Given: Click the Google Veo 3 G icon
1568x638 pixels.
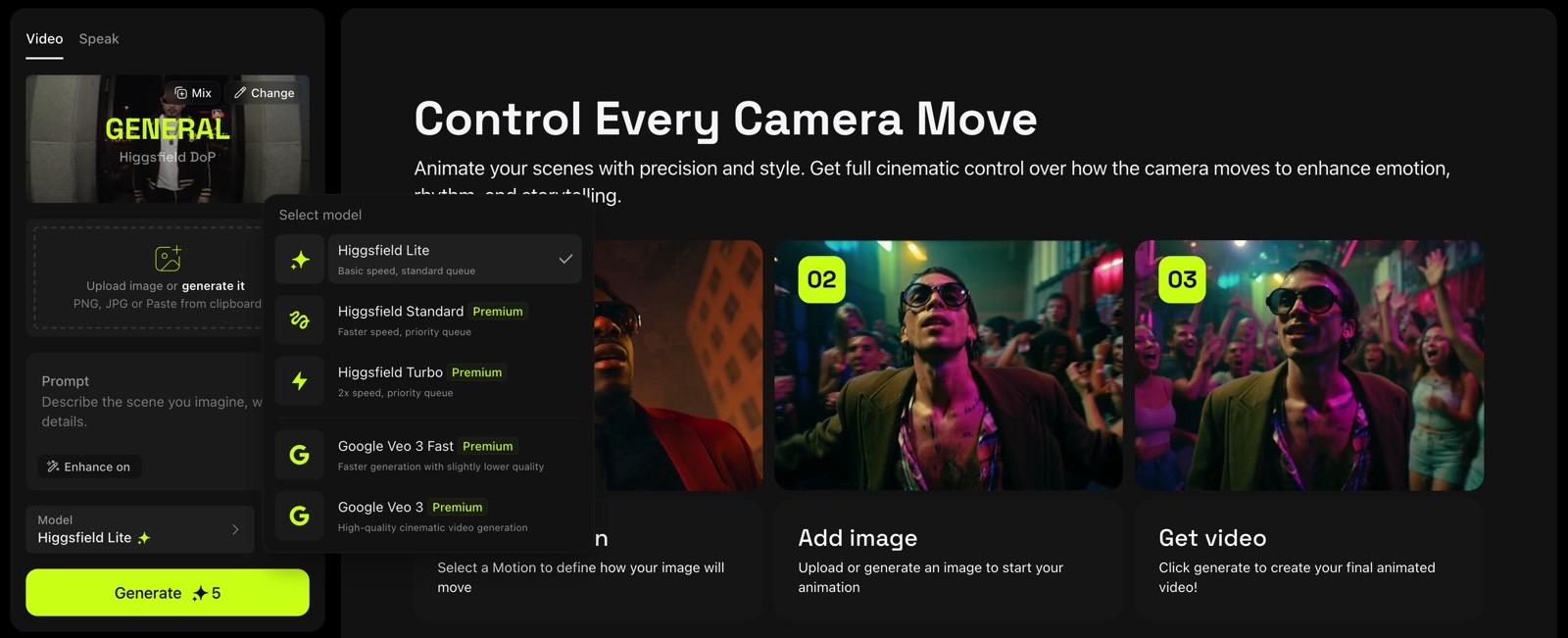Looking at the screenshot, I should point(300,515).
